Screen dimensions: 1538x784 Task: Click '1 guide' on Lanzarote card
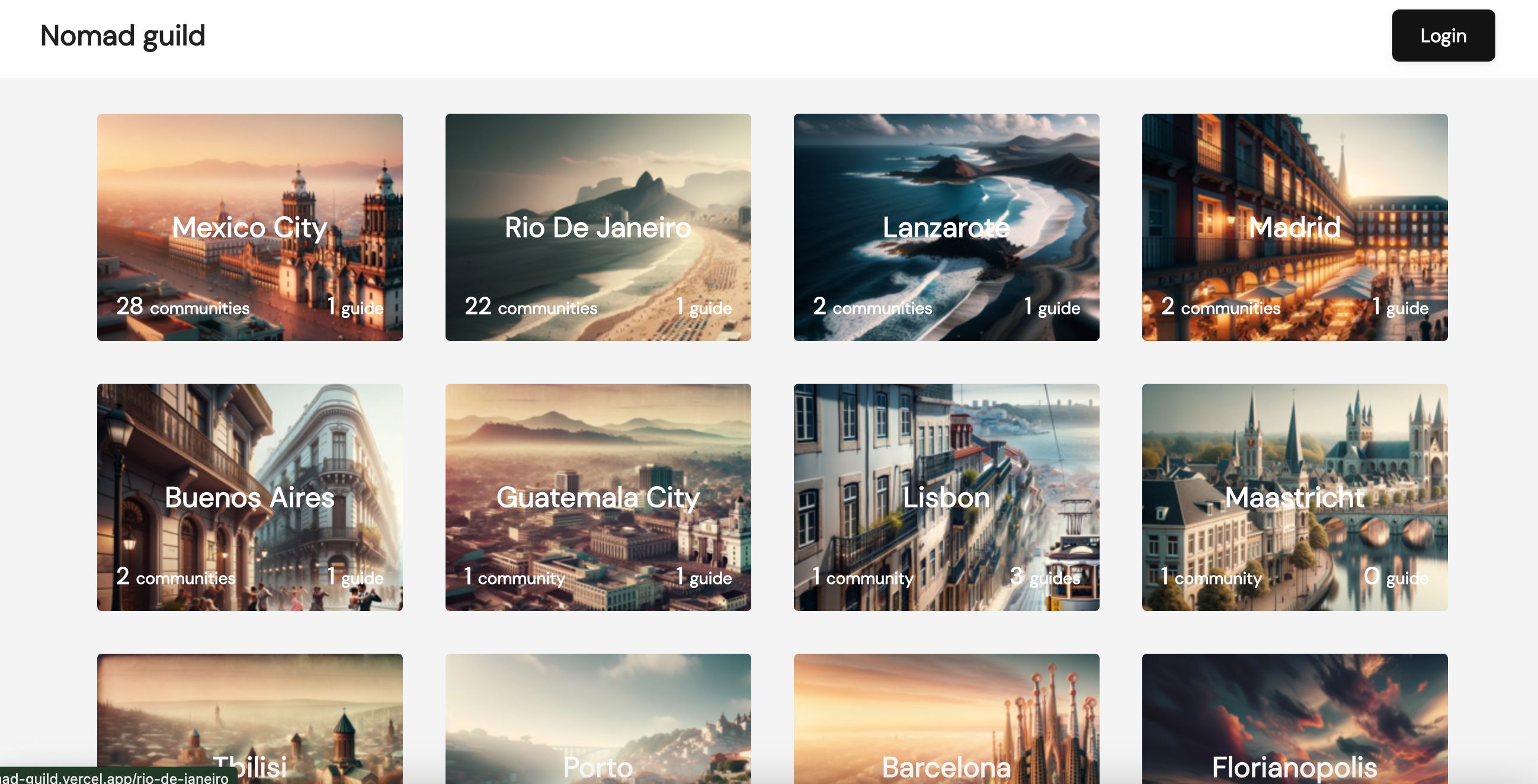point(1052,307)
